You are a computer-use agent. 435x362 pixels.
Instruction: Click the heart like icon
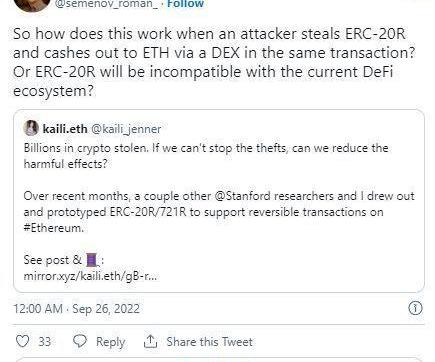pos(22,341)
